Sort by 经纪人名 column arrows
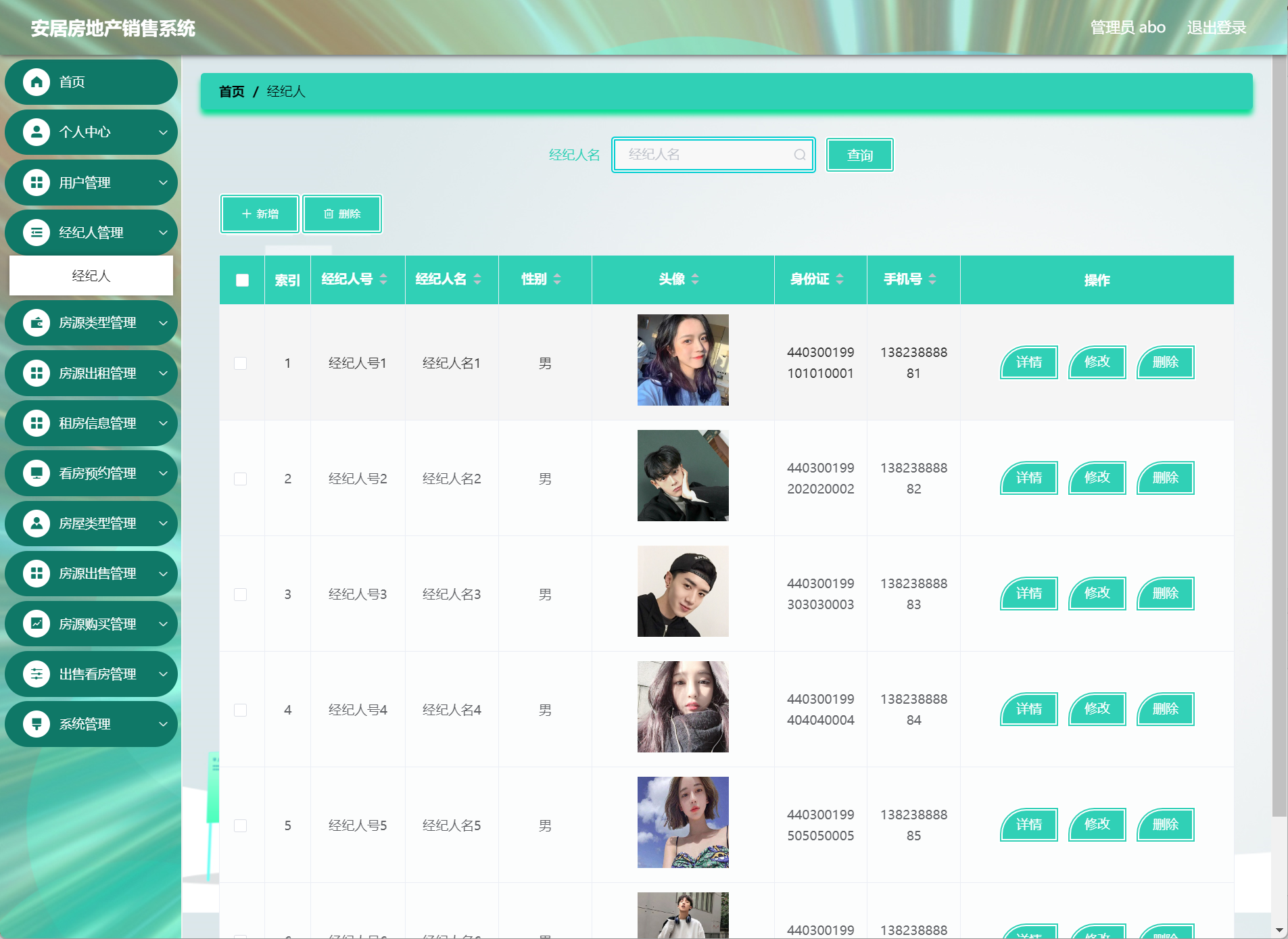1288x939 pixels. click(x=477, y=279)
